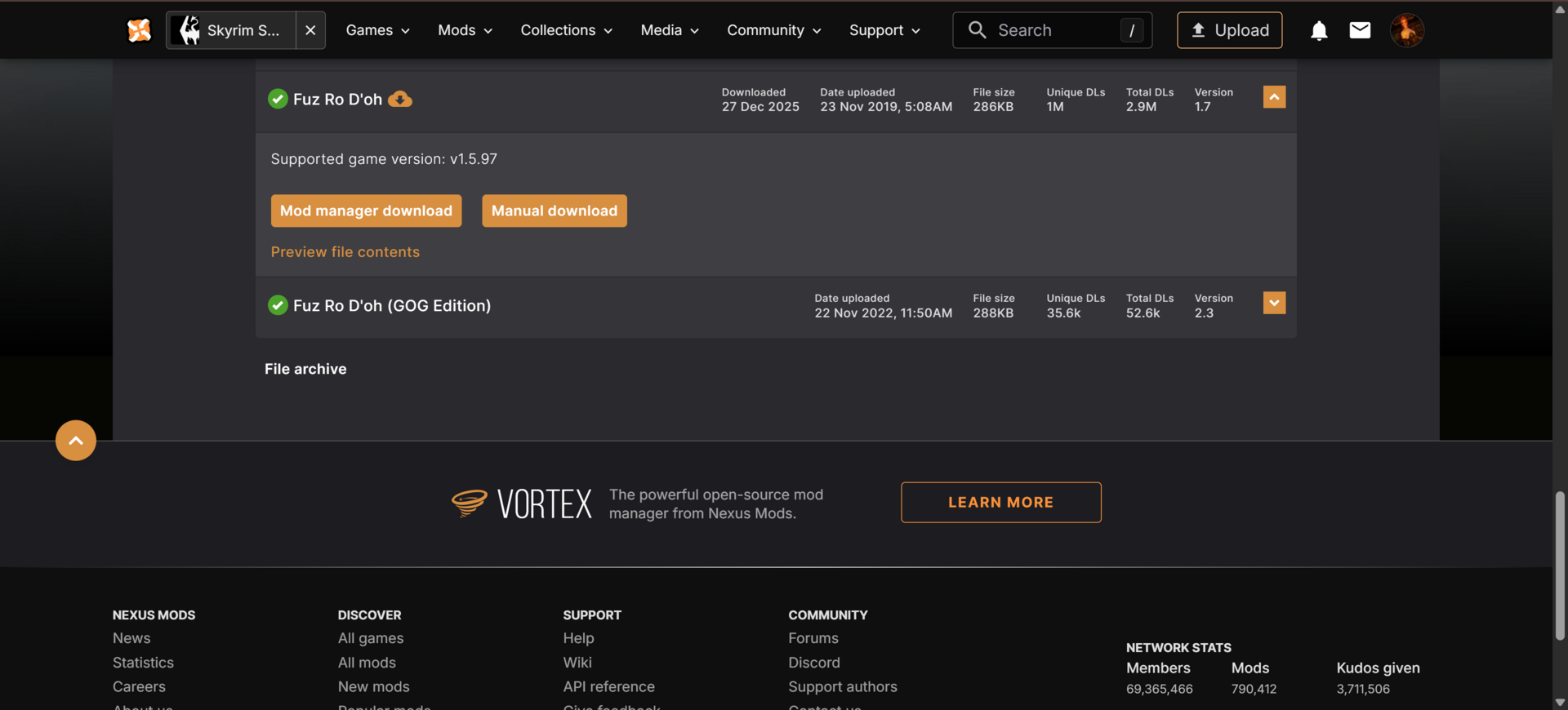Collapse the Fuz Ro D'oh file details
Screen dimensions: 1568x710
(x=1274, y=97)
